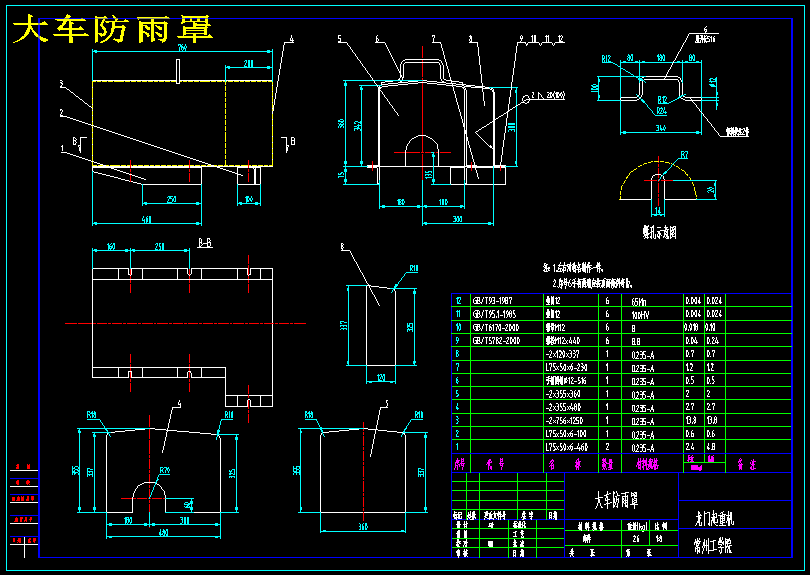Click the 常州工学院 text in title block

click(713, 546)
